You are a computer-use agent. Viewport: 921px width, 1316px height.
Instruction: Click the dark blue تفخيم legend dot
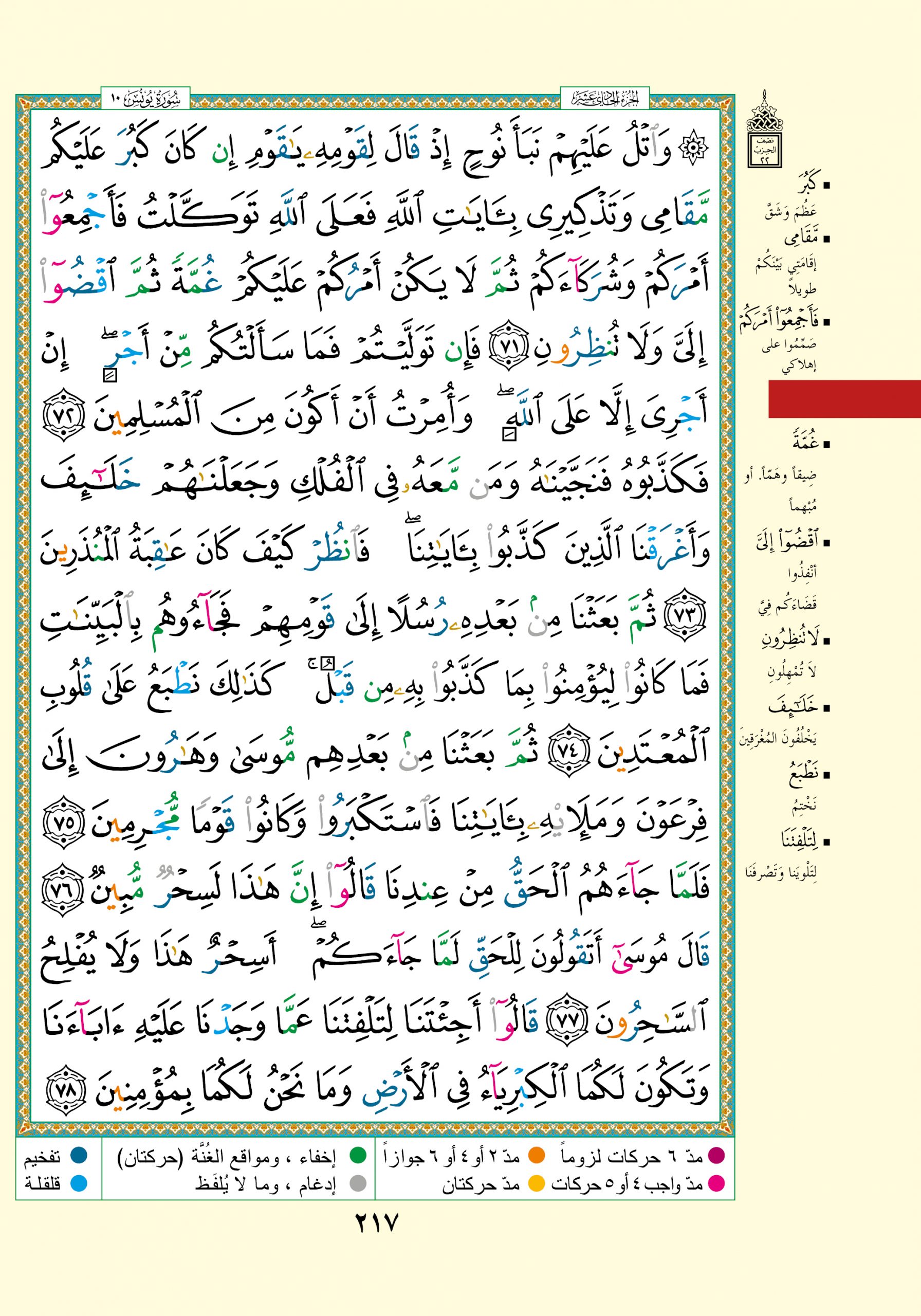click(x=78, y=1156)
